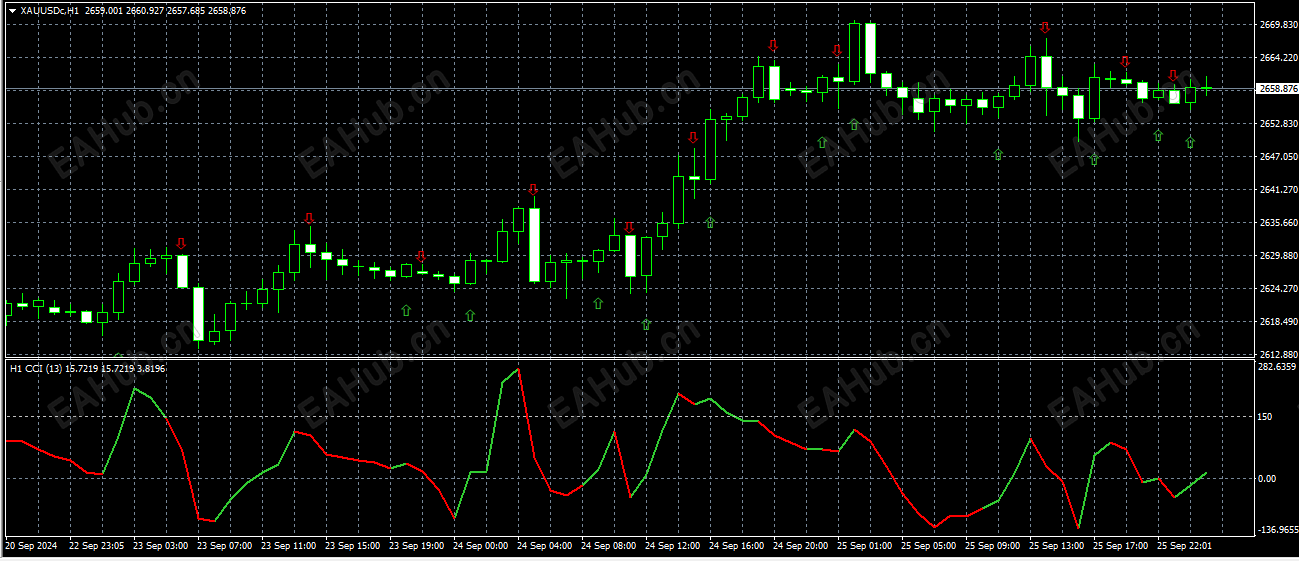Click the 23 Sep 15:00 time label
Viewport: 1299px width, 561px height.
[x=352, y=546]
